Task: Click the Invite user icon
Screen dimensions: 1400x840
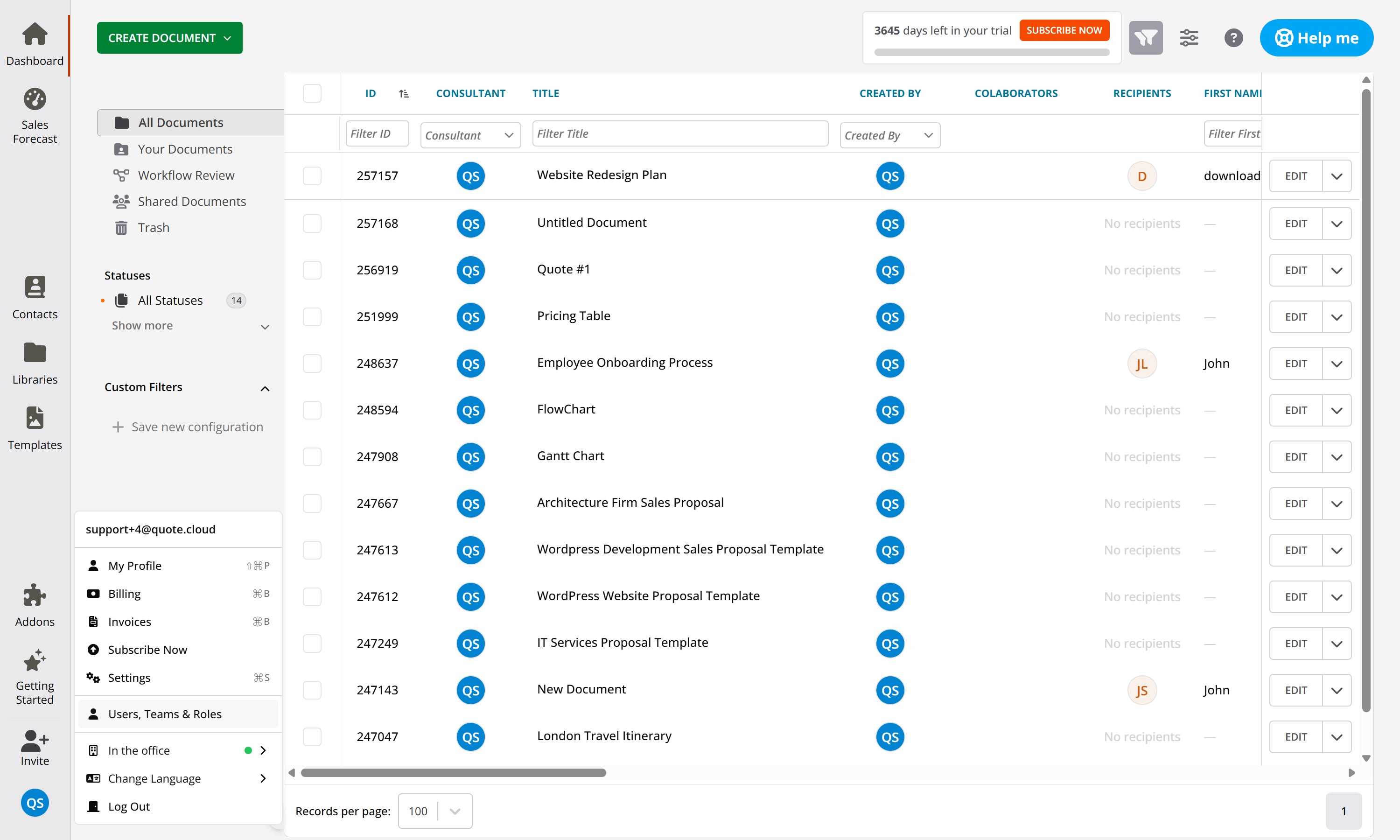Action: (x=35, y=739)
